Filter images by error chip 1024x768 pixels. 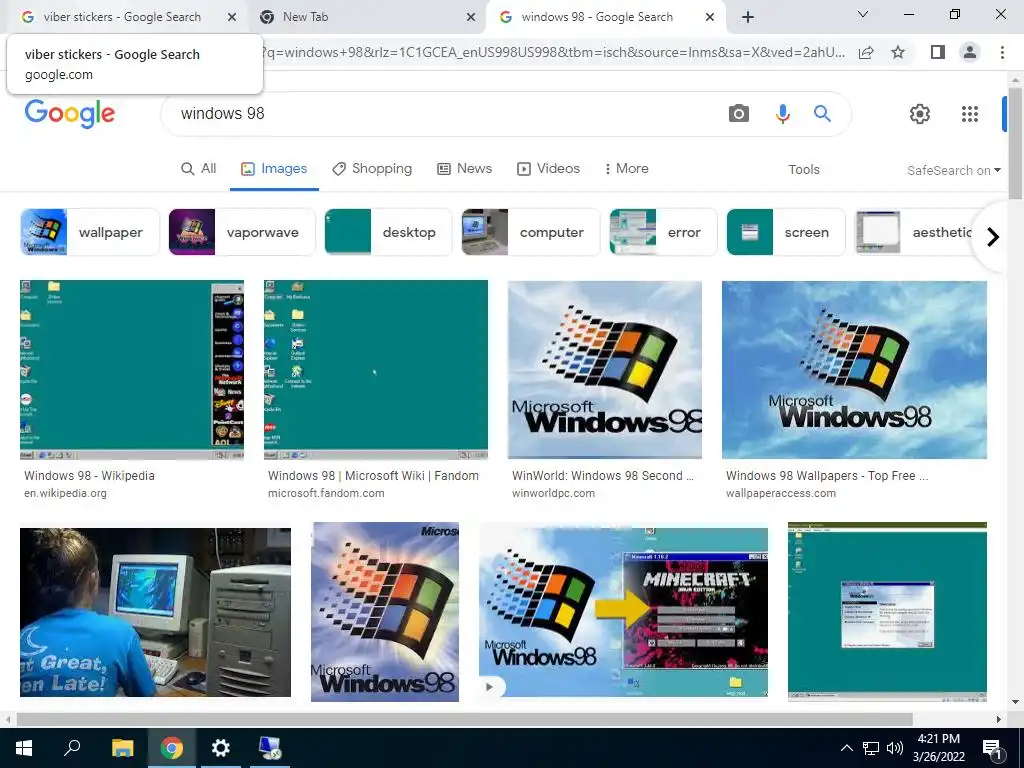coord(664,232)
